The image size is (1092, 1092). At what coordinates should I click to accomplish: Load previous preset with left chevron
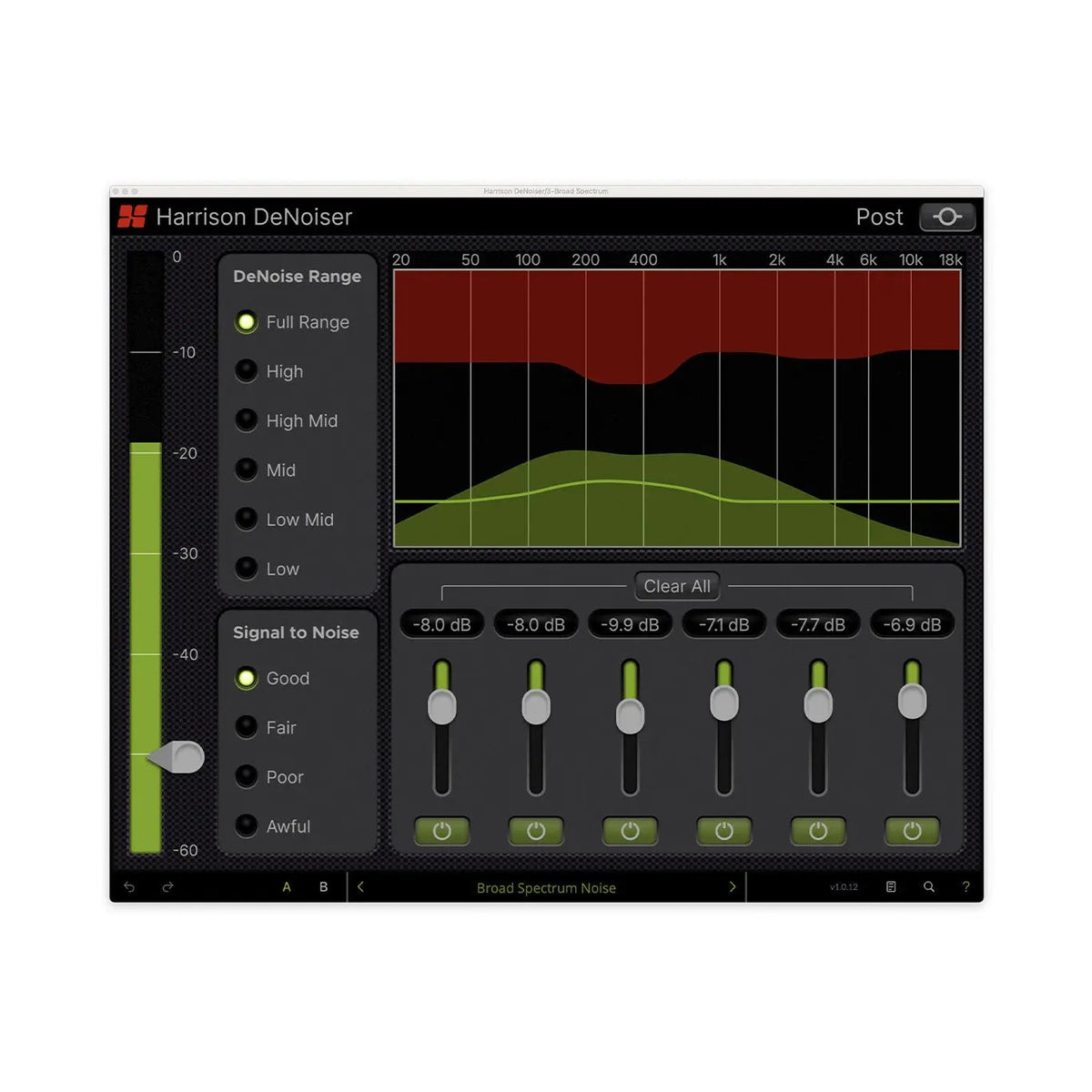point(361,886)
